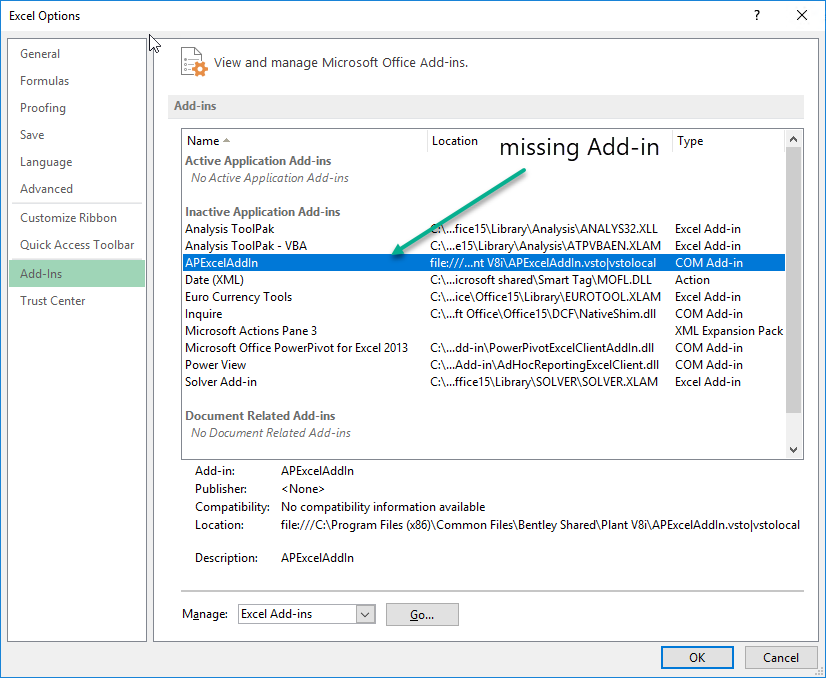This screenshot has width=826, height=678.
Task: Select the Solver Add-in row
Action: point(484,381)
